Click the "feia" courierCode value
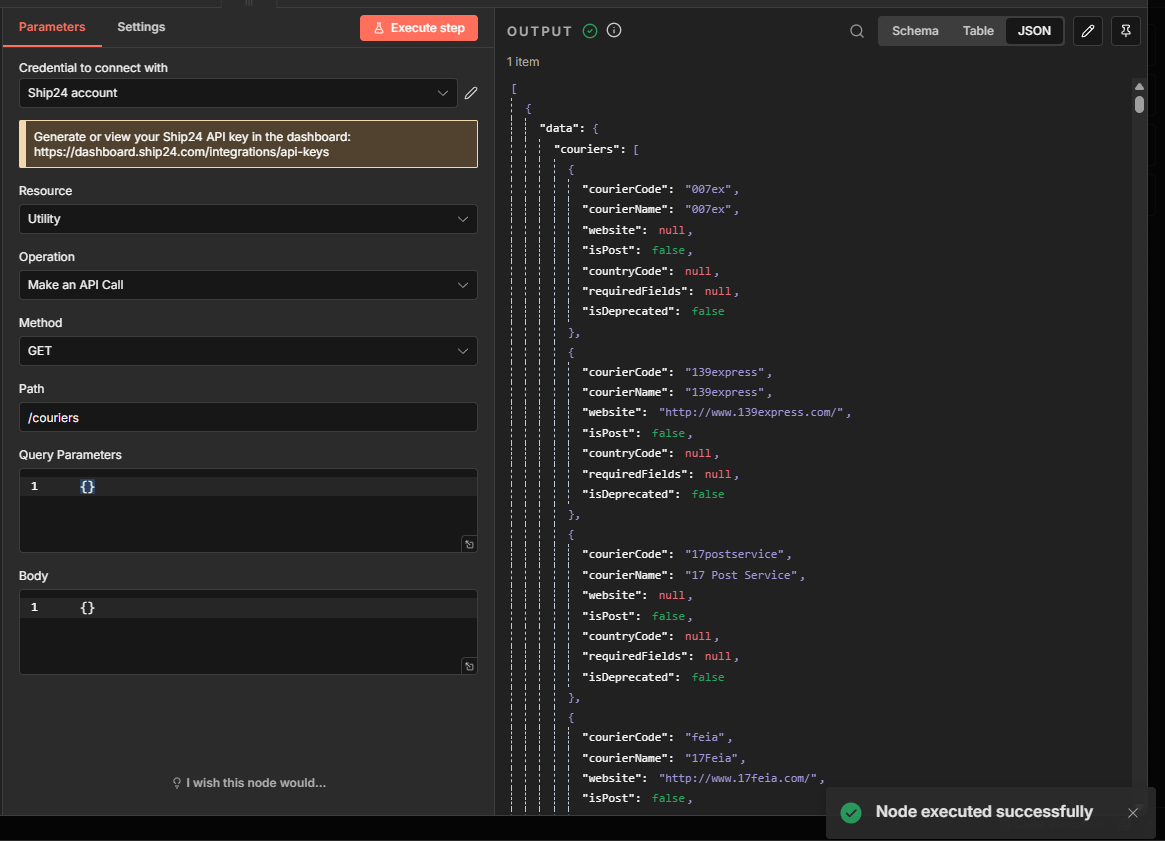Image resolution: width=1165 pixels, height=841 pixels. 704,737
